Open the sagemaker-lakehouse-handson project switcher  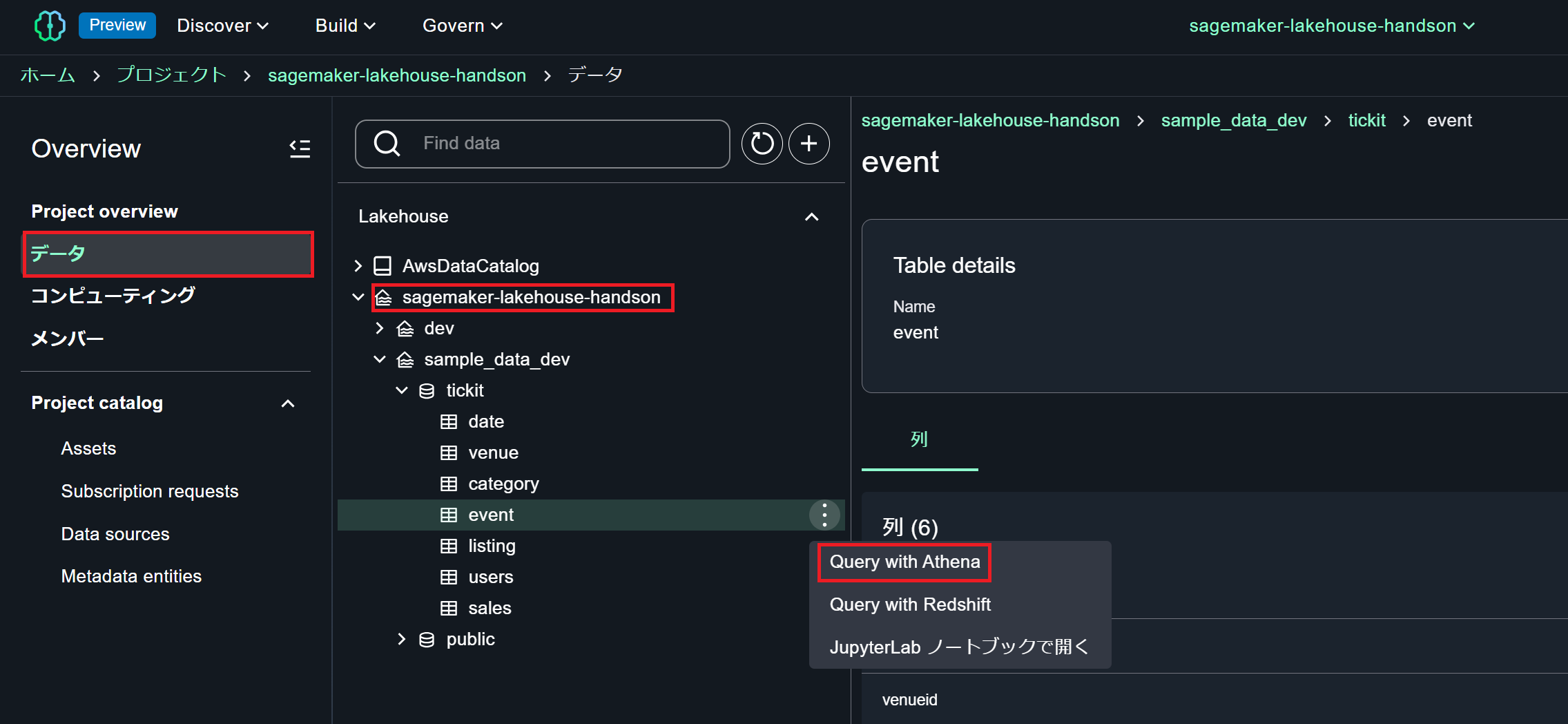1332,26
